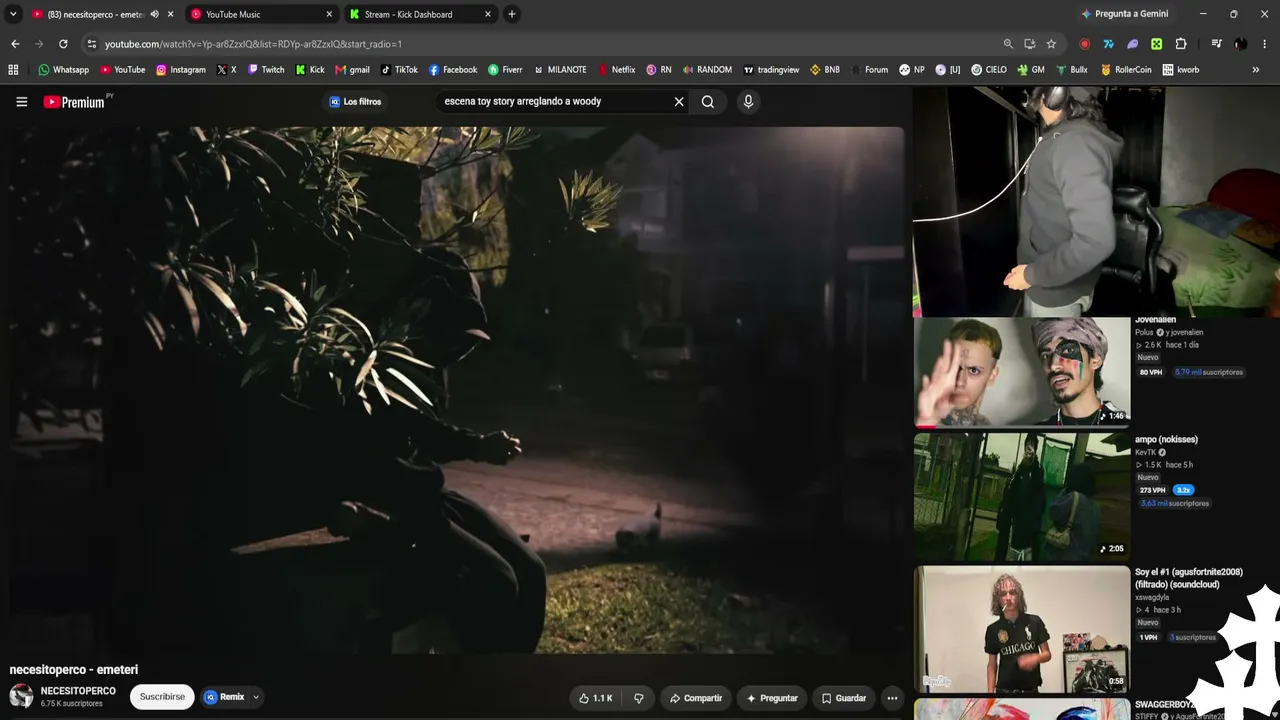Open the gmail bookmark
This screenshot has height=720, width=1280.
coord(352,70)
